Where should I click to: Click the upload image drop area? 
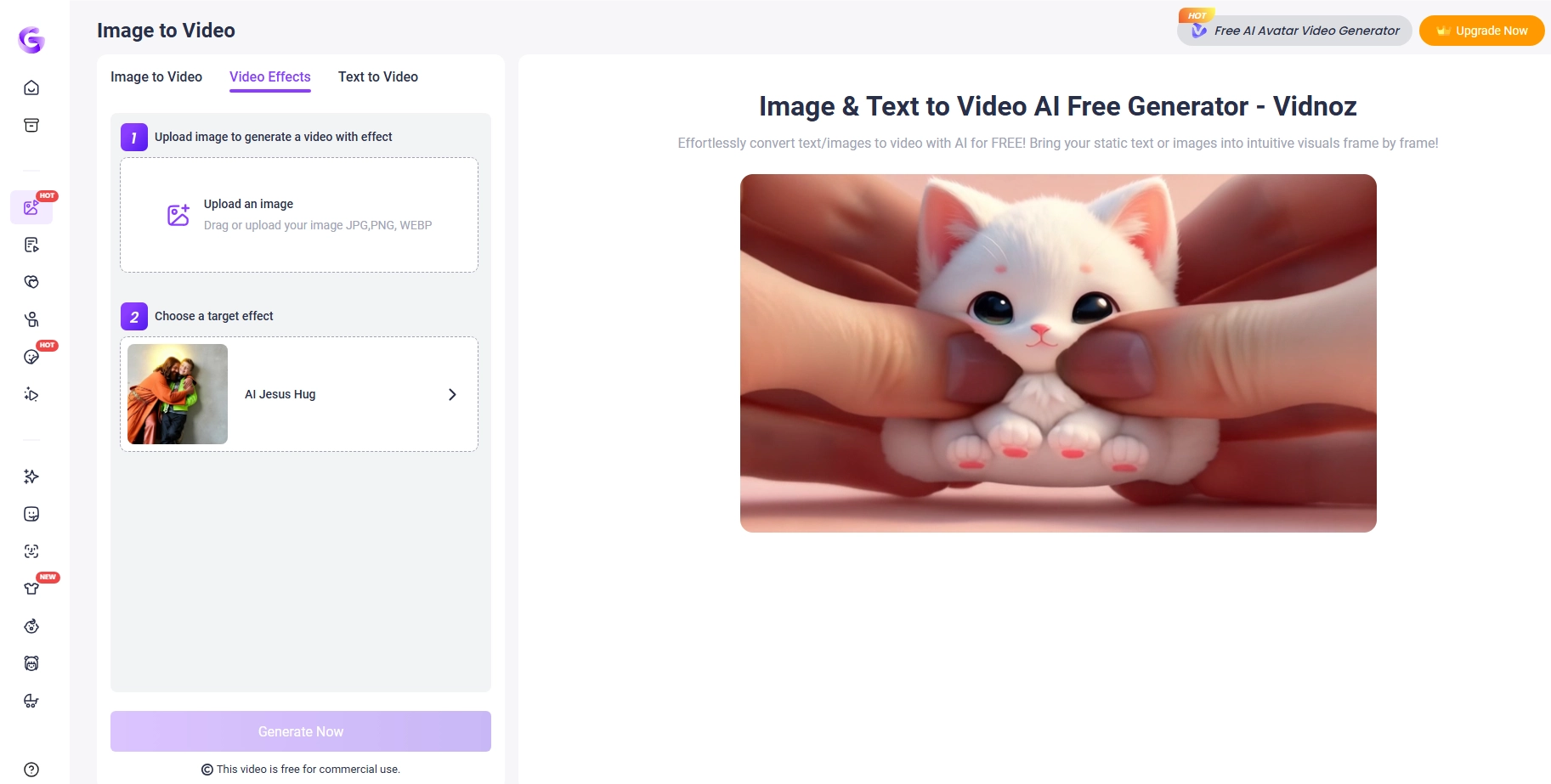299,214
